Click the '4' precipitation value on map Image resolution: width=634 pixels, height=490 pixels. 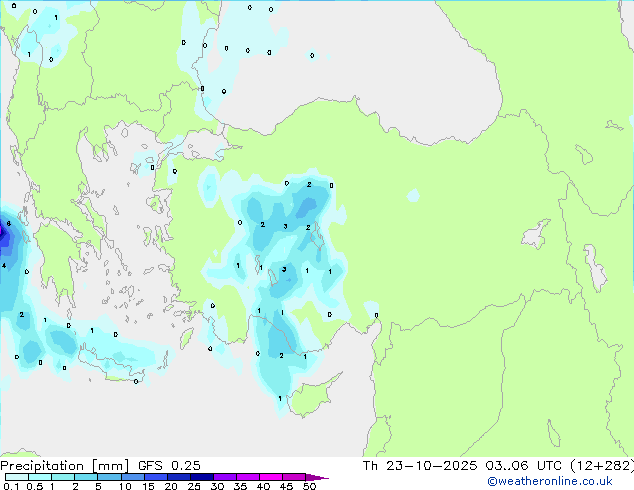point(4,266)
